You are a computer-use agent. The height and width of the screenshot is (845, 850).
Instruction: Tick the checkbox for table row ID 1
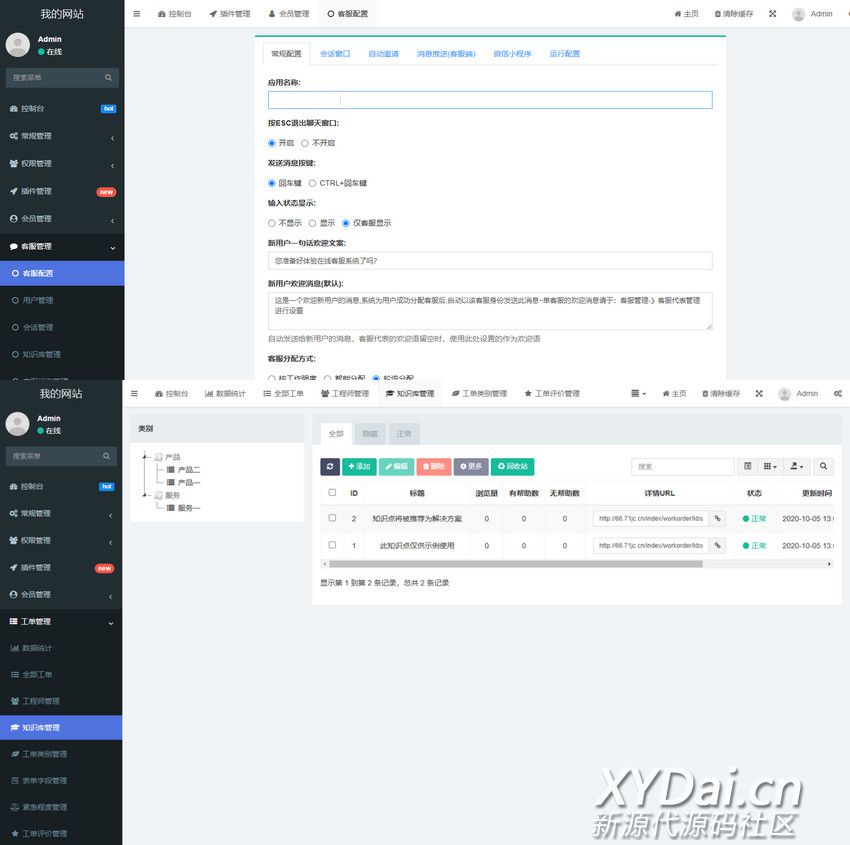click(x=332, y=546)
